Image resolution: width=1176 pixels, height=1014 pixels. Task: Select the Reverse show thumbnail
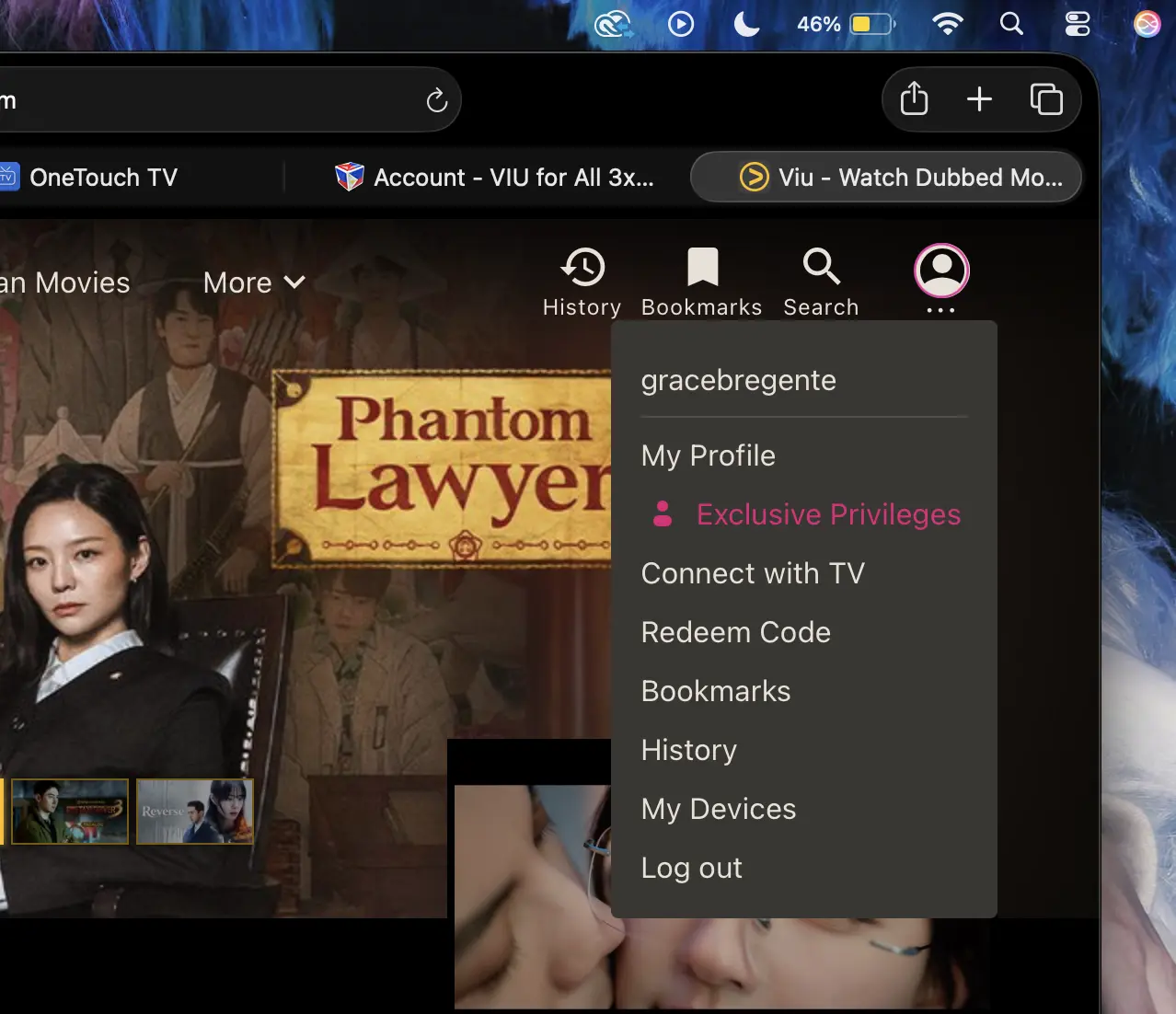(x=195, y=812)
